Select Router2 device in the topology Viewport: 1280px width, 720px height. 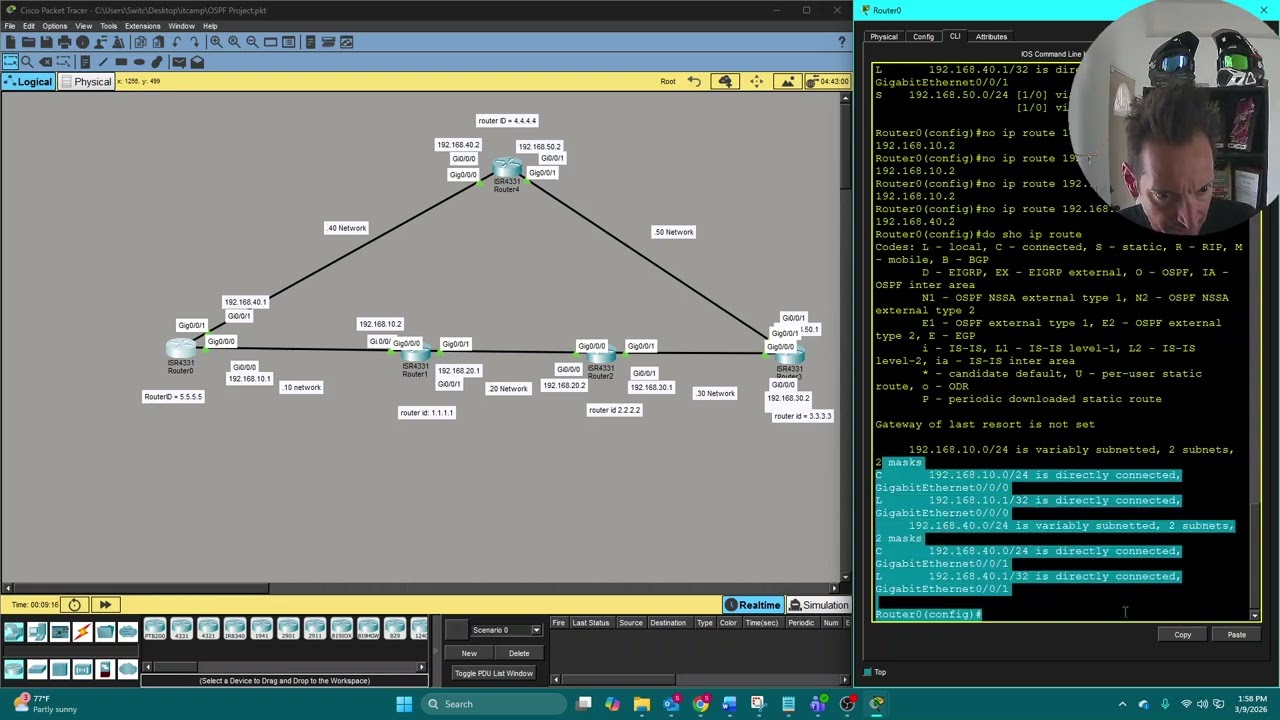click(600, 353)
